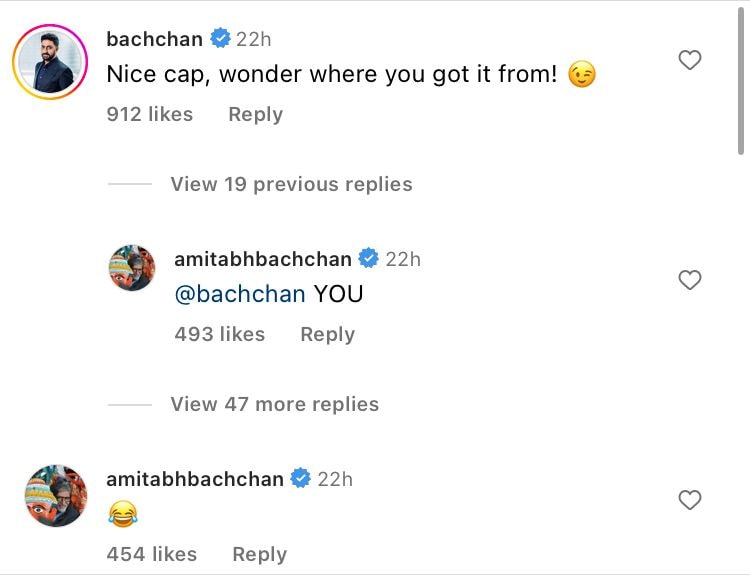Screen dimensions: 750x581
Task: Reply to amitabhbachchan's "YOU" comment
Action: [327, 334]
